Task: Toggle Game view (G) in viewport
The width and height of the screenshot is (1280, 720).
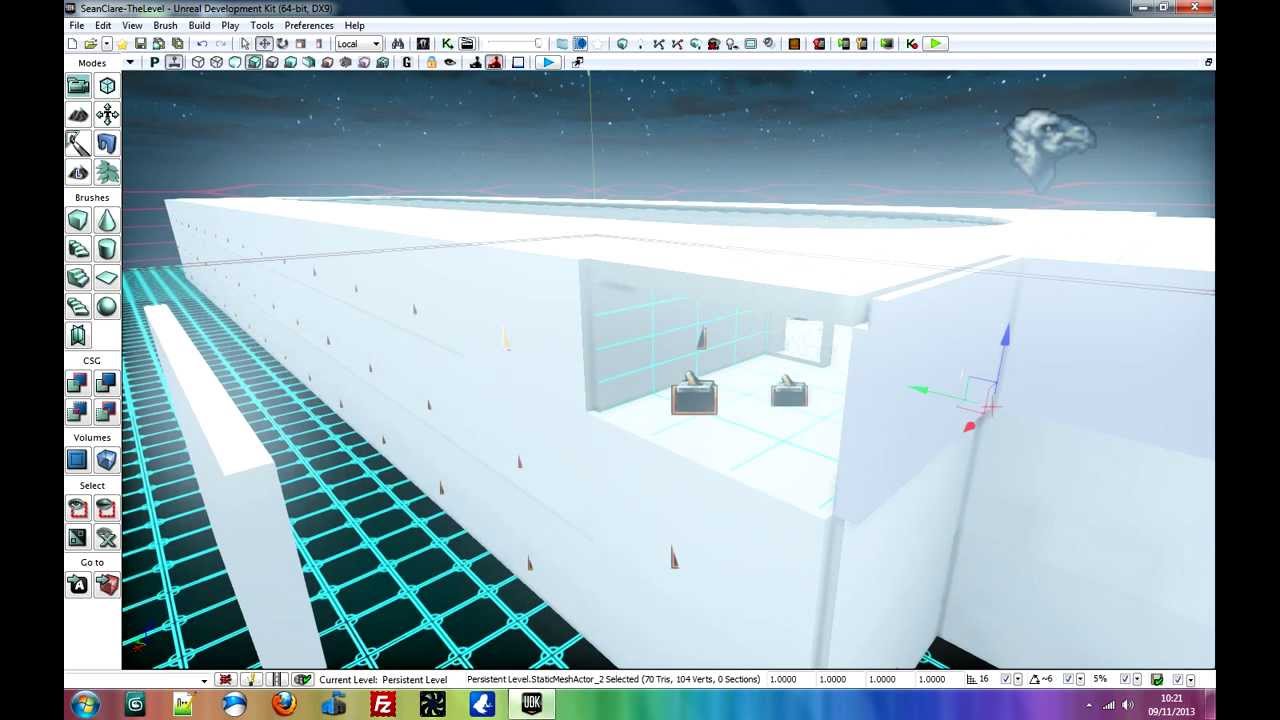Action: tap(406, 63)
